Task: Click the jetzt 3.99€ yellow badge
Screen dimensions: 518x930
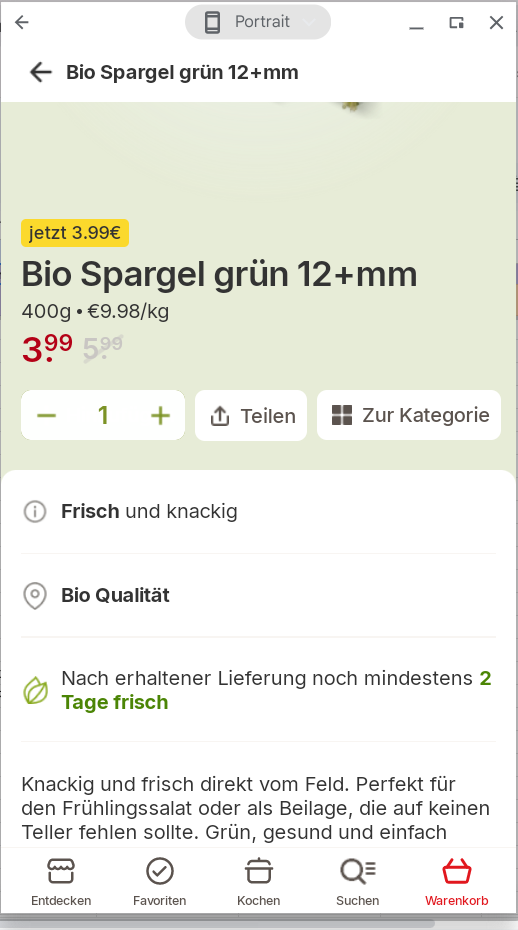Action: [x=75, y=232]
